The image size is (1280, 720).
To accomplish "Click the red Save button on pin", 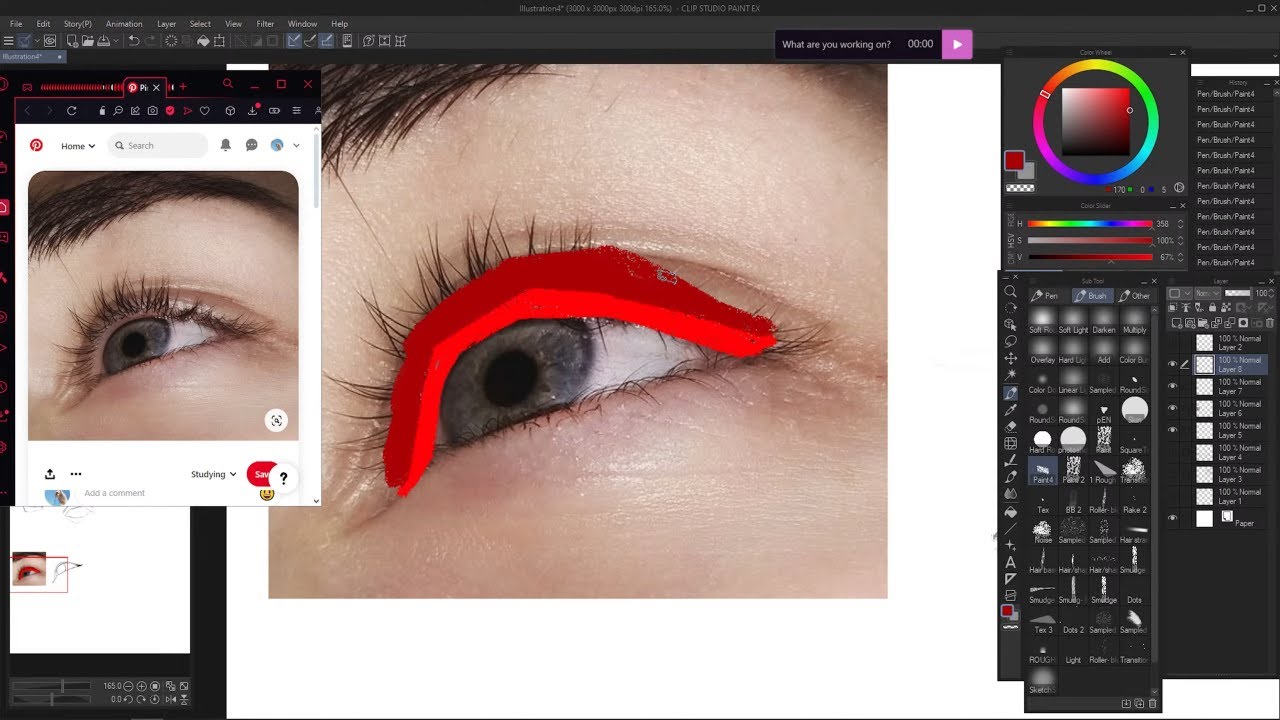I will pos(261,474).
